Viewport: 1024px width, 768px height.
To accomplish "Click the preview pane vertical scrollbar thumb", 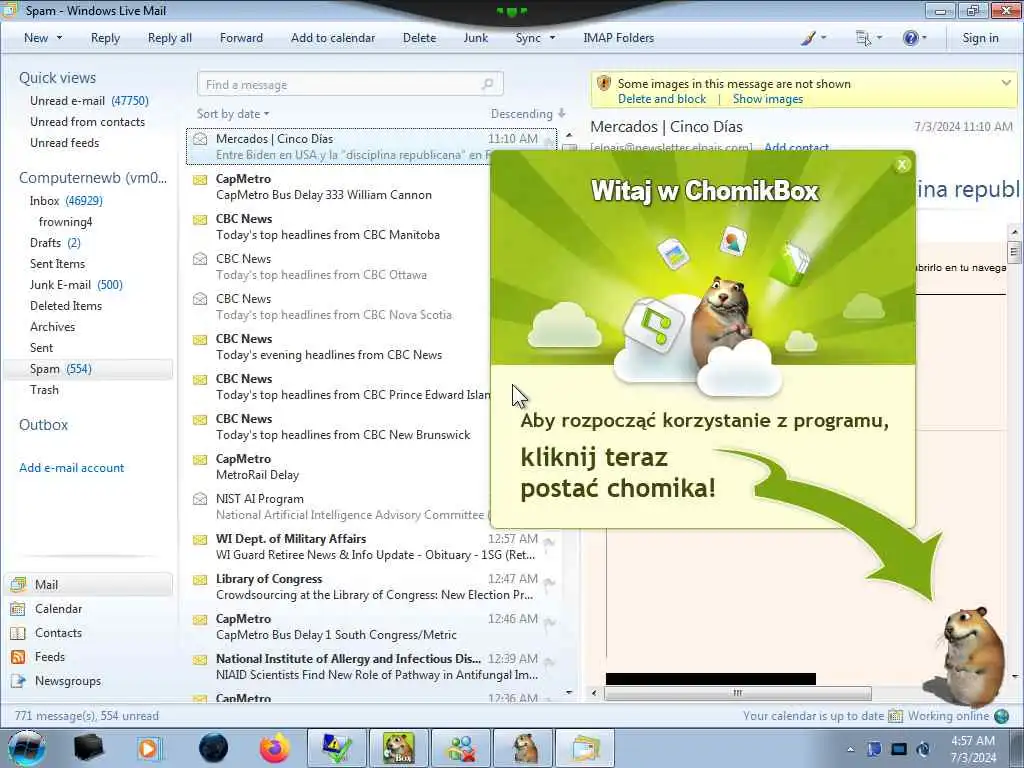I will coord(1014,251).
